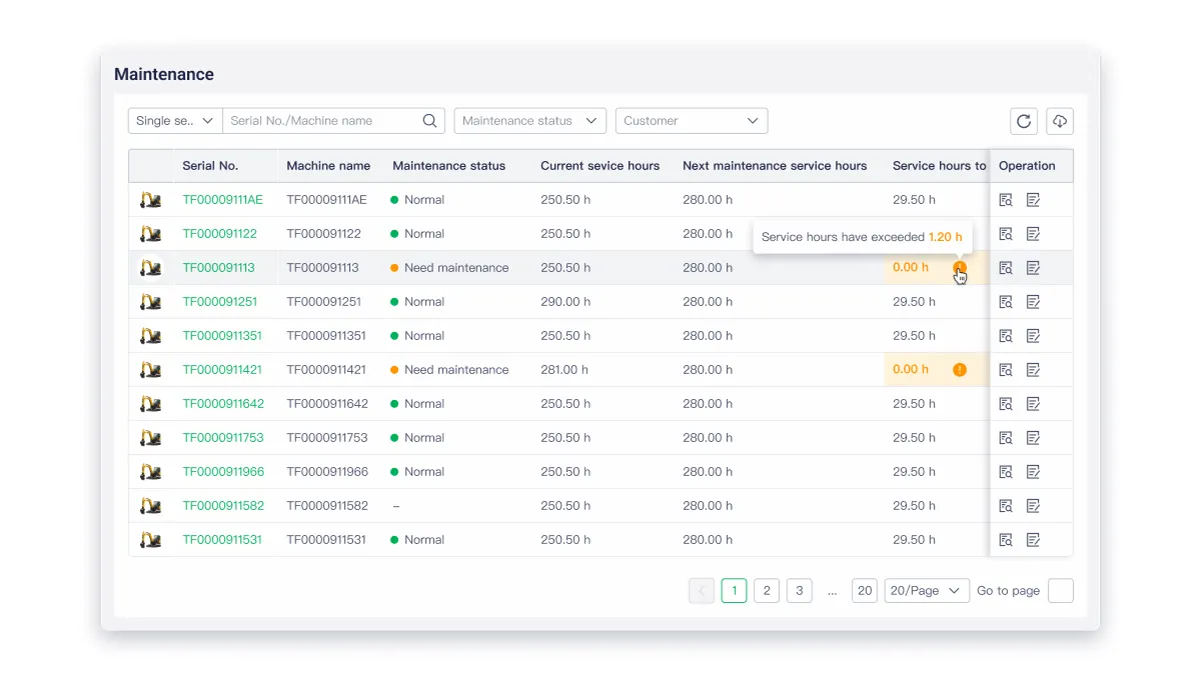This screenshot has width=1200, height=680.
Task: Click view details icon for TF0000911642
Action: click(1006, 404)
